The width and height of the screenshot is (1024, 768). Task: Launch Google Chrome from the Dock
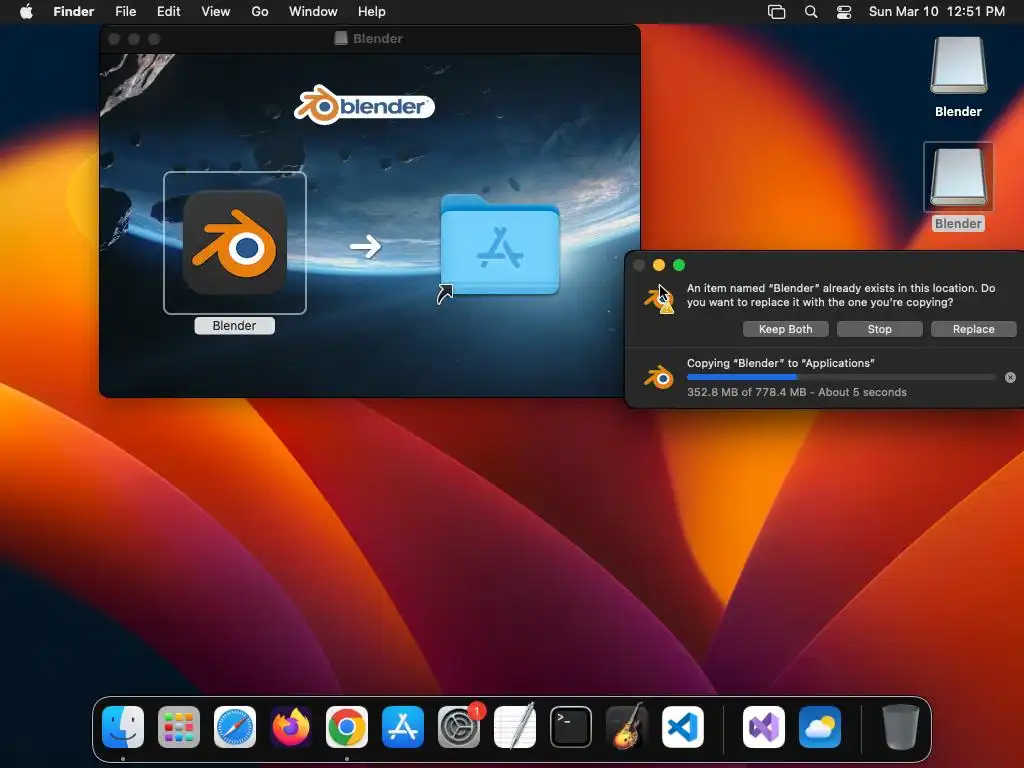tap(347, 727)
